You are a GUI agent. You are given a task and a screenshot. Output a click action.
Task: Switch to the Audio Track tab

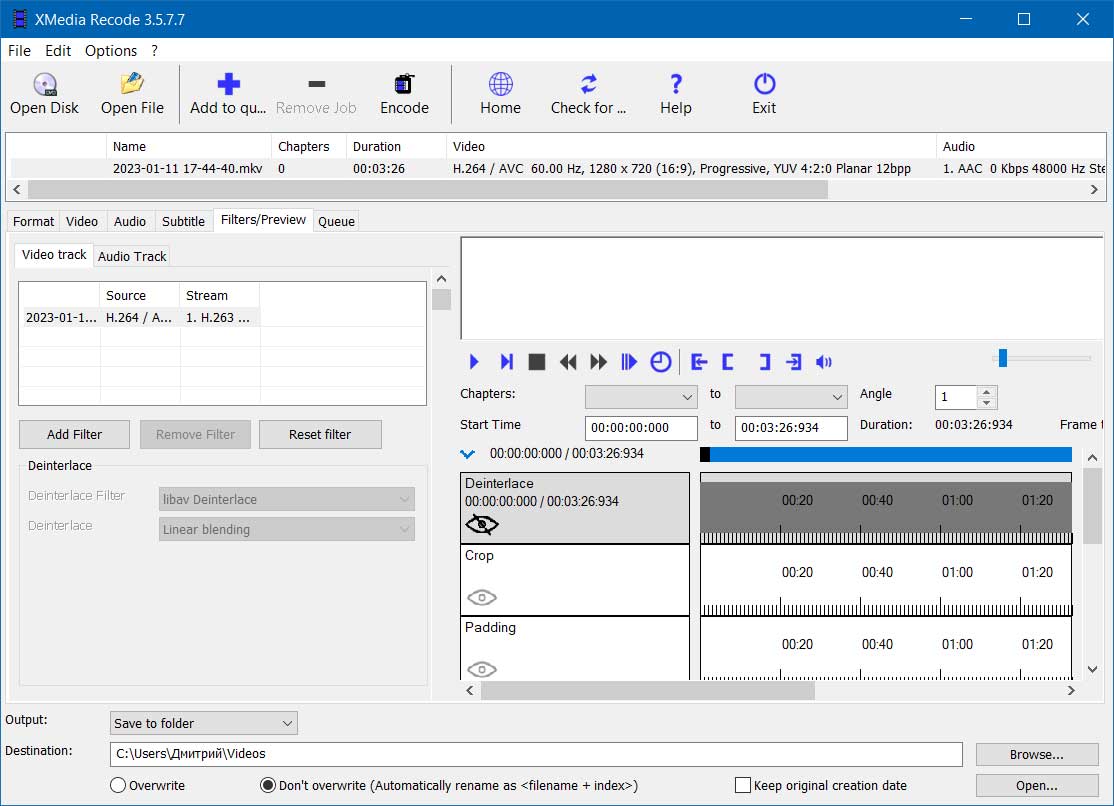point(132,256)
